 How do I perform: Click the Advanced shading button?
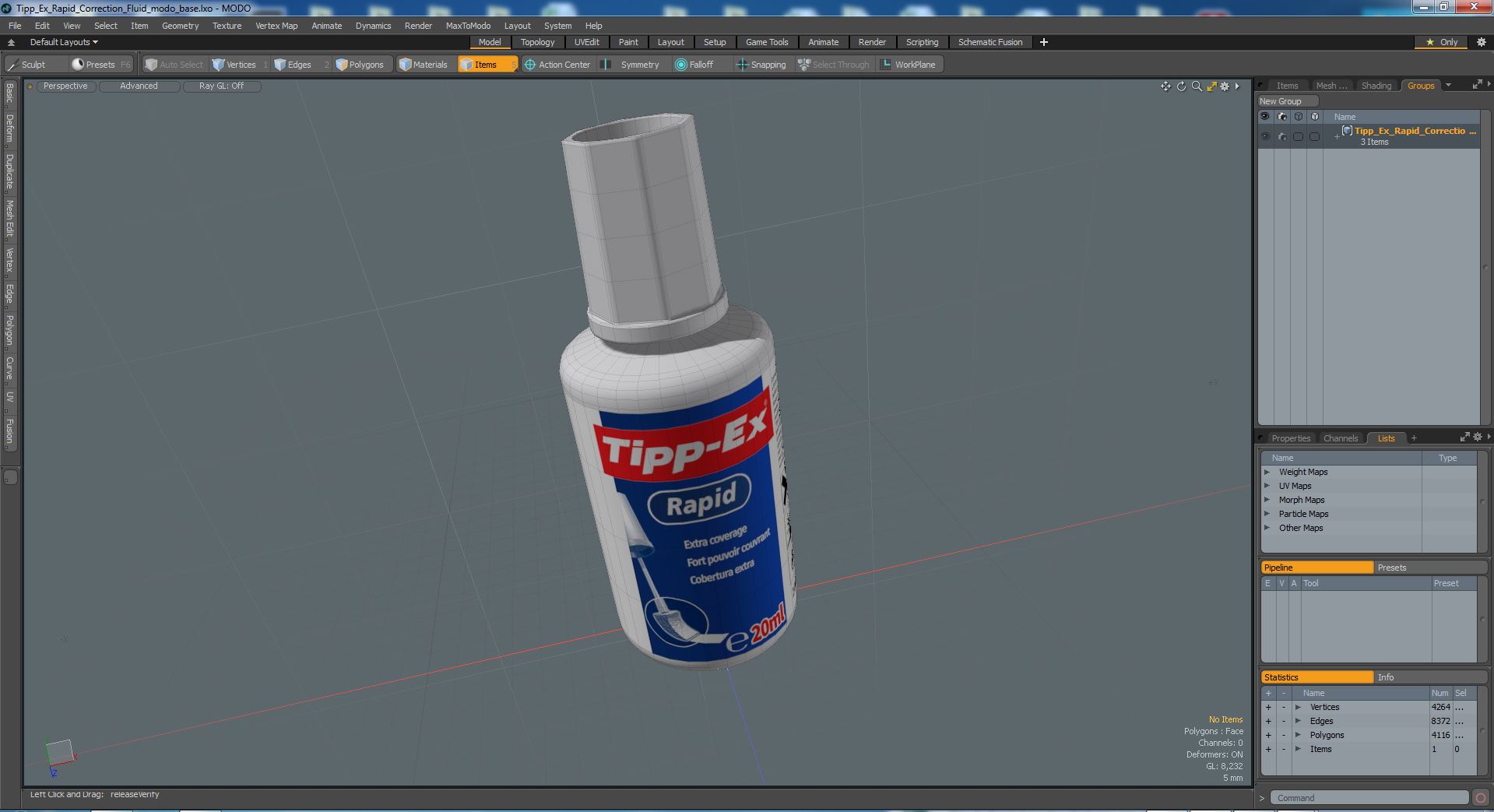[139, 86]
